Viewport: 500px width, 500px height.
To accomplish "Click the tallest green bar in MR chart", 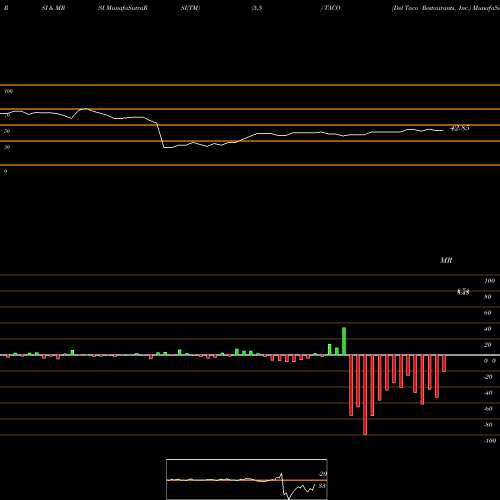I will point(344,341).
